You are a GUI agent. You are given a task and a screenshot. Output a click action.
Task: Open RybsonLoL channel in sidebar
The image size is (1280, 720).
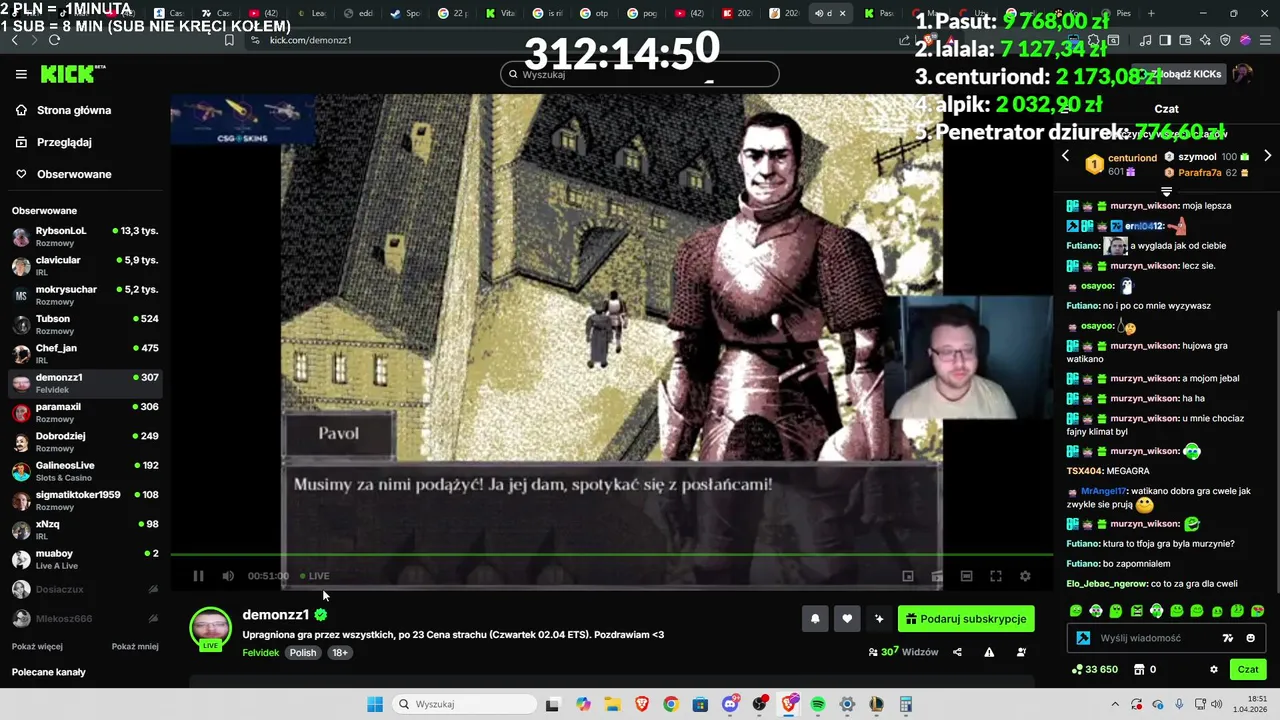point(85,237)
